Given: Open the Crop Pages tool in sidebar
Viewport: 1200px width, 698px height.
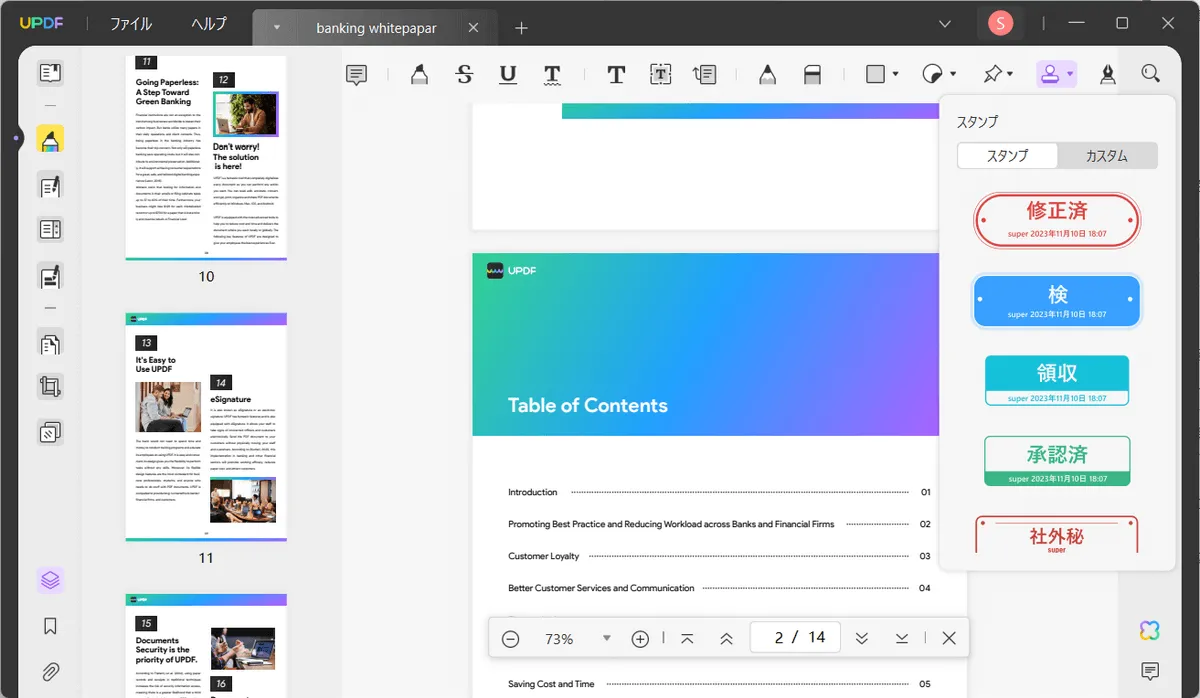Looking at the screenshot, I should [x=50, y=387].
